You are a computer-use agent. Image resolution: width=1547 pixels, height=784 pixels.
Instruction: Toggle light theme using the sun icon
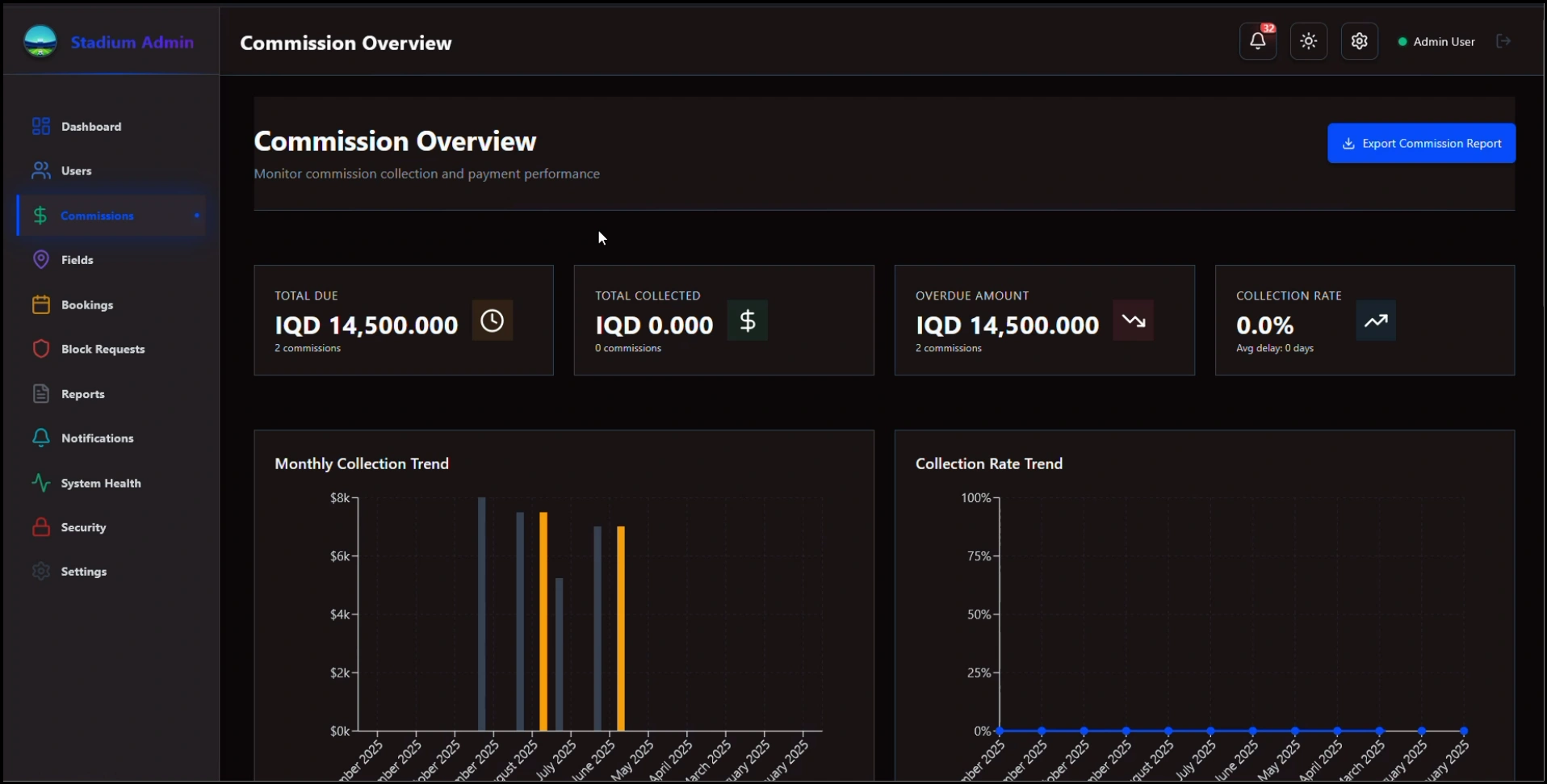[x=1308, y=40]
